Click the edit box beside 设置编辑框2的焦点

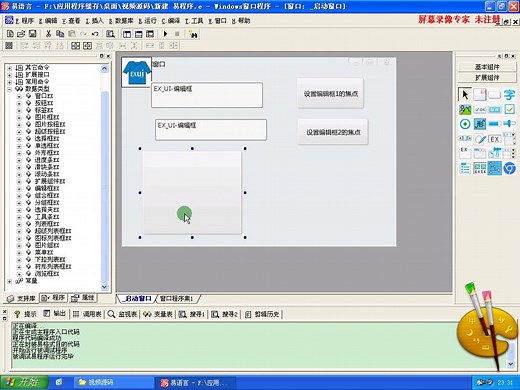pos(211,130)
